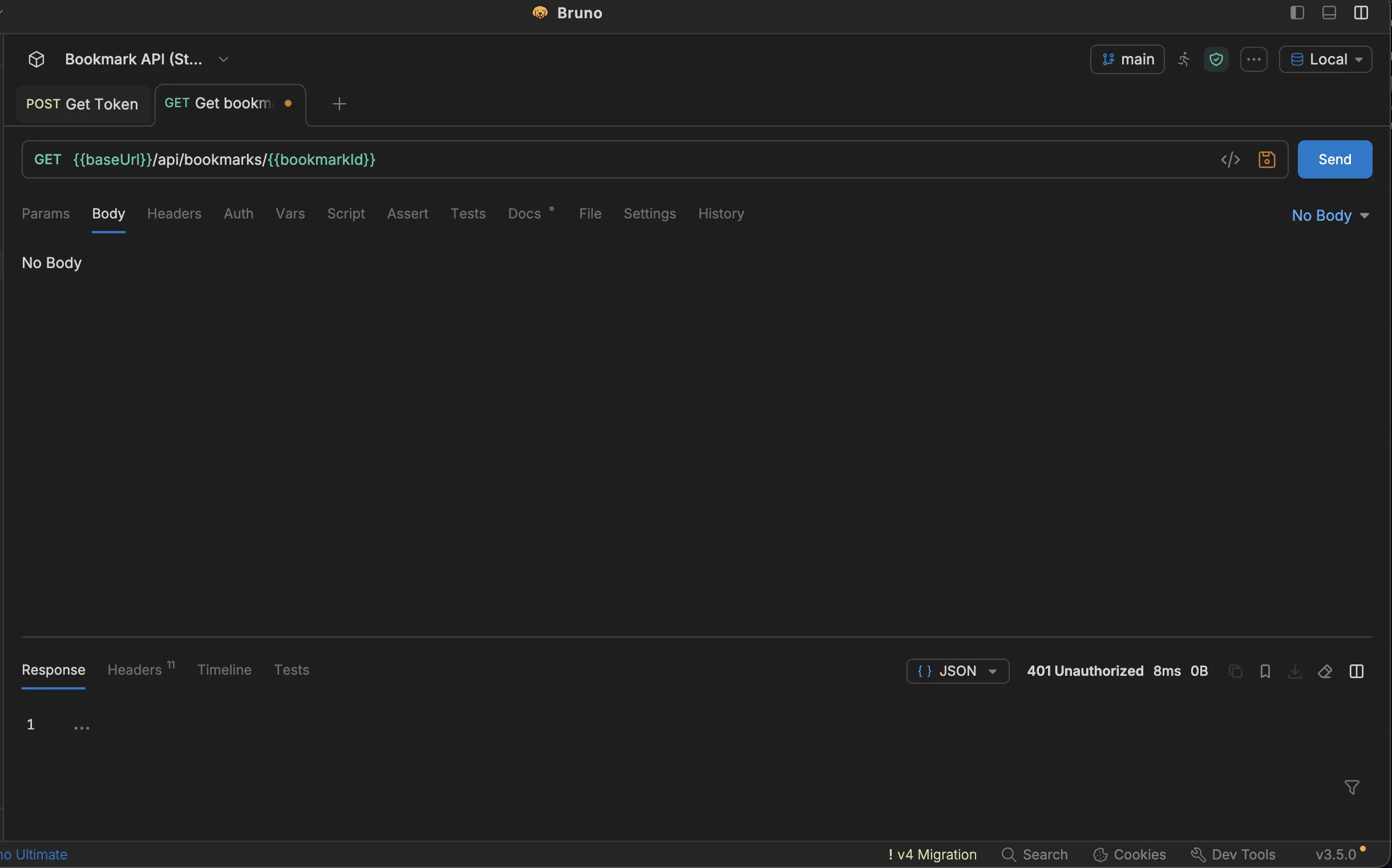Image resolution: width=1392 pixels, height=868 pixels.
Task: Select the POST Get Token tab
Action: pos(82,104)
